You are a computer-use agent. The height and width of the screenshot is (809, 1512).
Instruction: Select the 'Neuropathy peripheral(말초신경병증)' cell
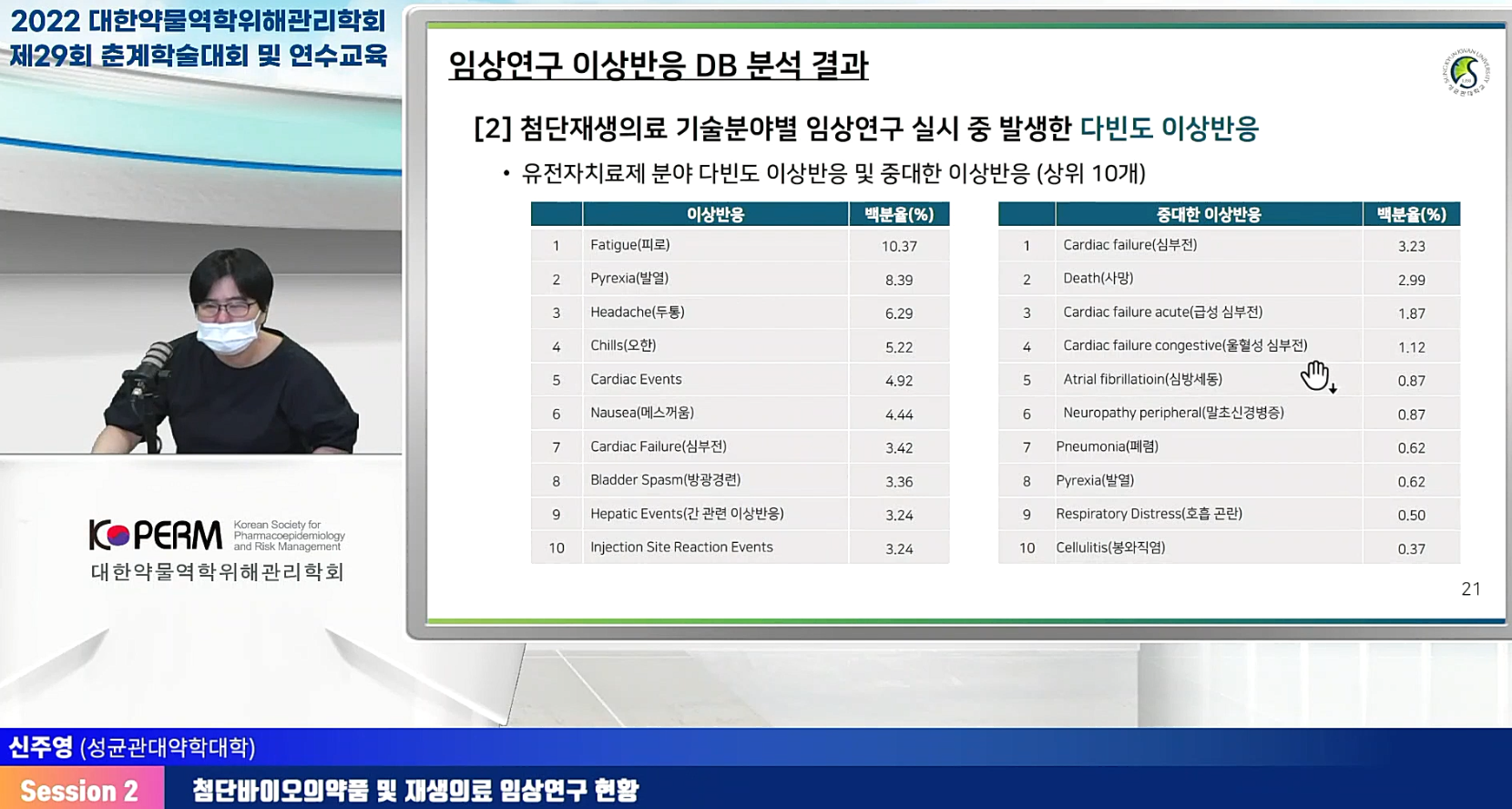tap(1209, 414)
